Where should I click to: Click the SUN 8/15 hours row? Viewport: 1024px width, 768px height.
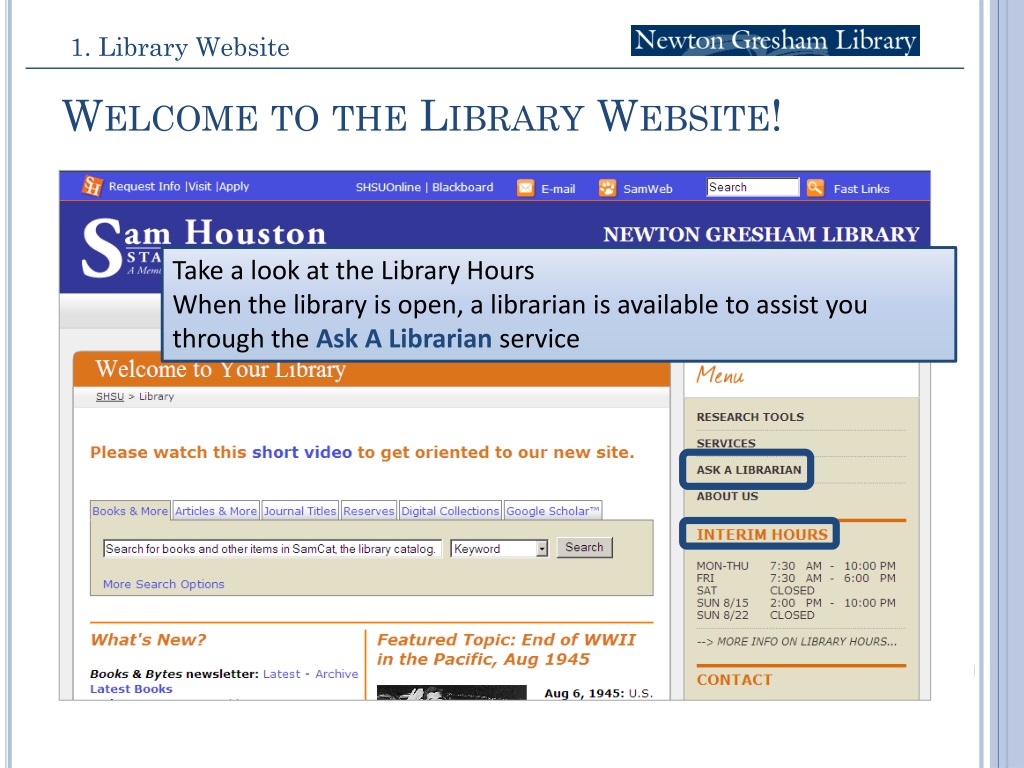click(796, 603)
